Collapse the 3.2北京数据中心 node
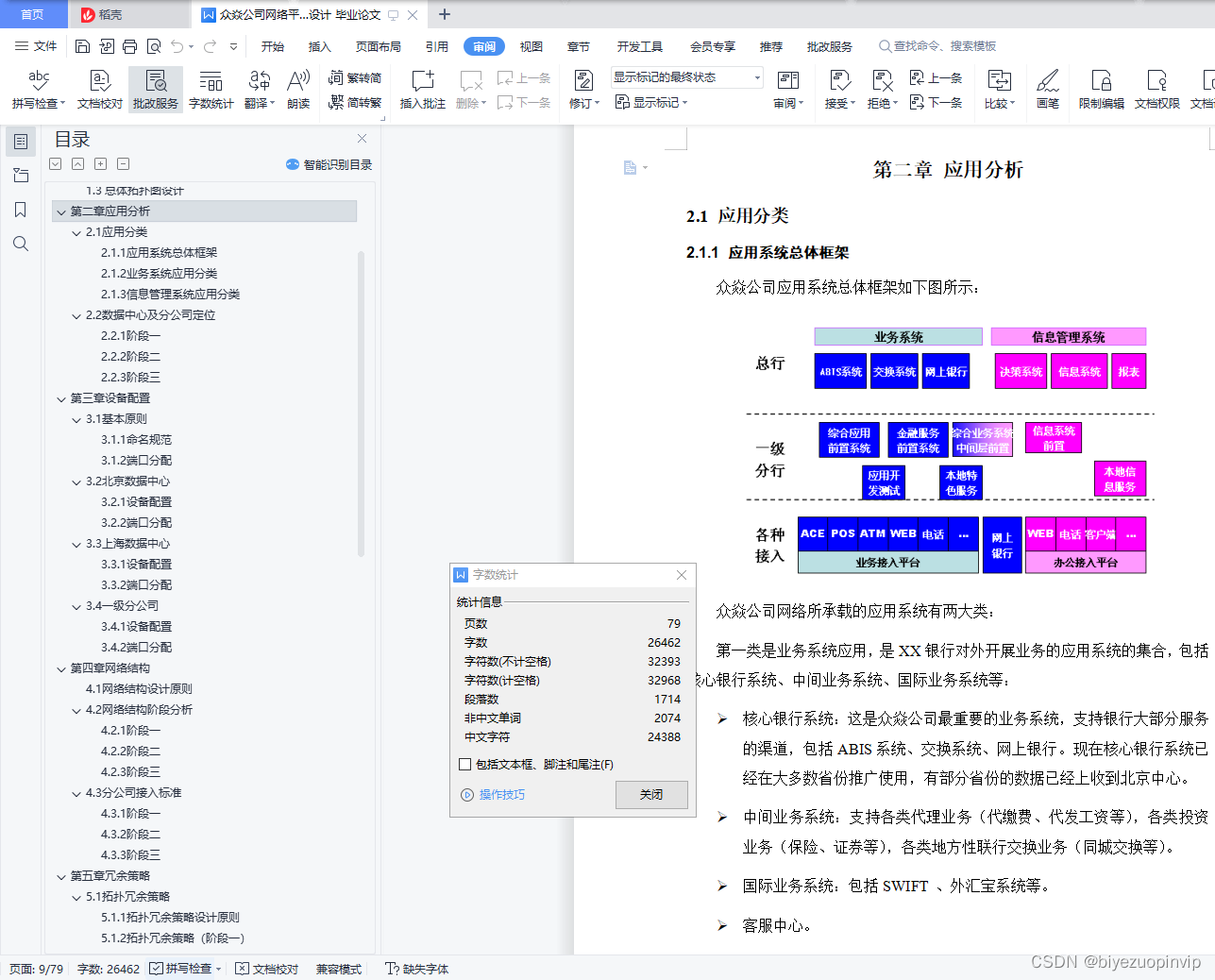This screenshot has height=980, width=1215. coord(76,482)
